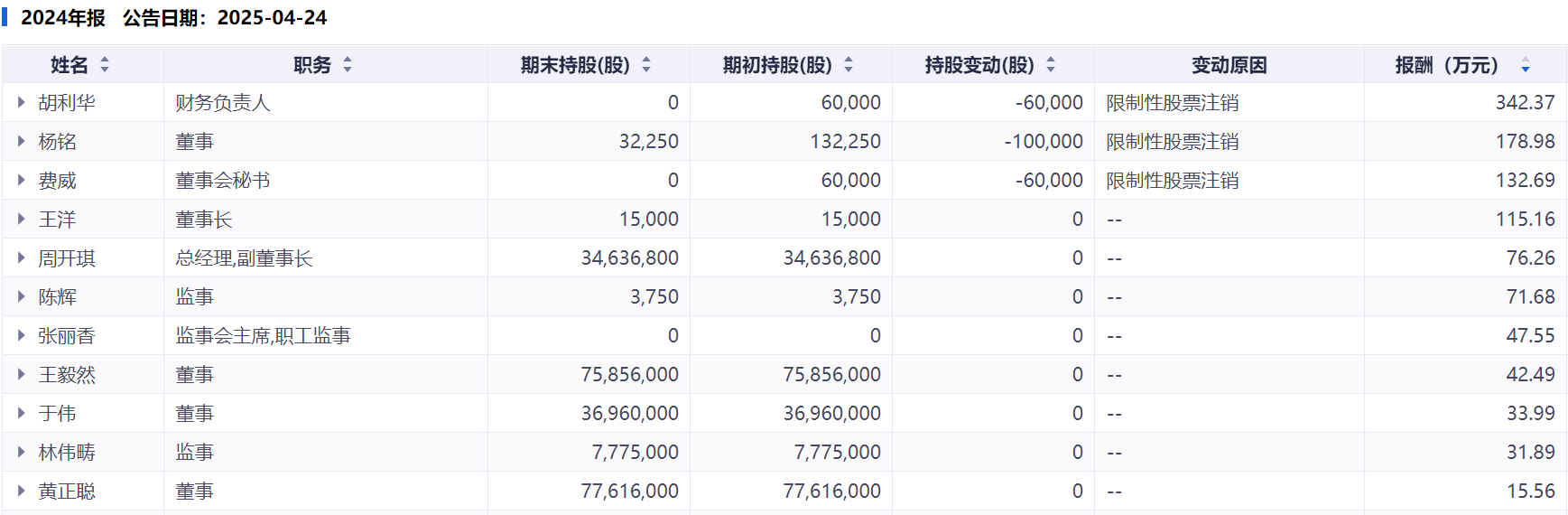The height and width of the screenshot is (515, 1568).
Task: Expand row for 王洋
Action: tap(22, 220)
